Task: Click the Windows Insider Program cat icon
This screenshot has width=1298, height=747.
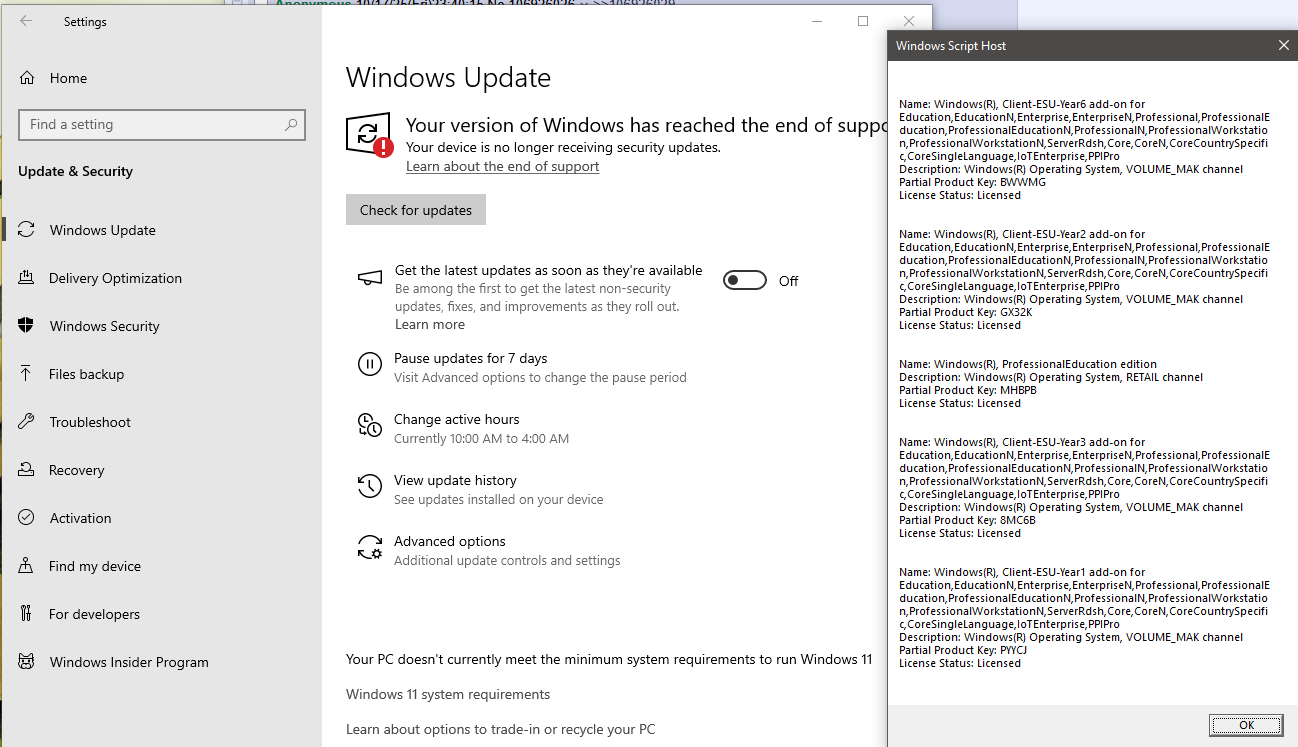Action: pyautogui.click(x=27, y=662)
